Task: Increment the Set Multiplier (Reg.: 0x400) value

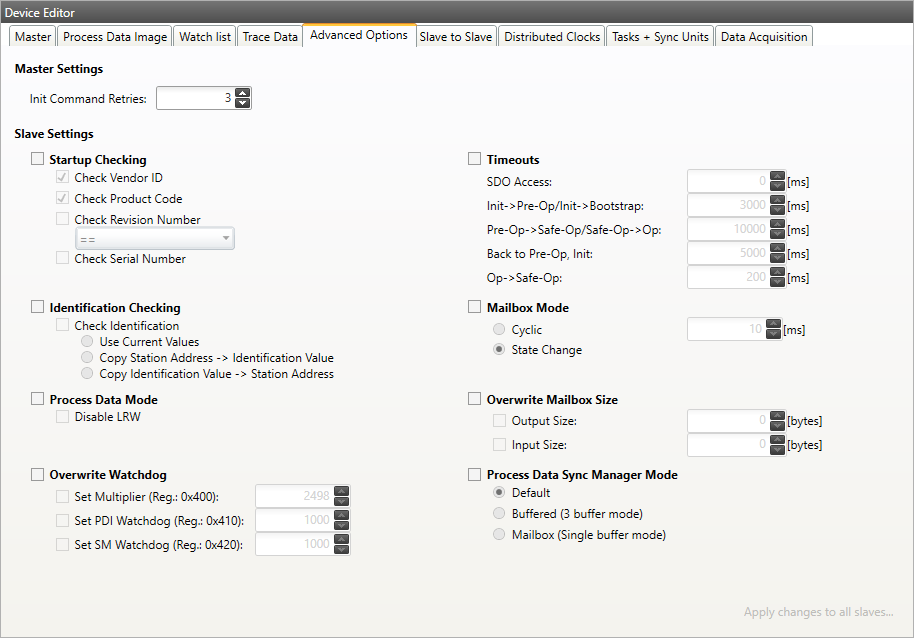Action: 342,492
